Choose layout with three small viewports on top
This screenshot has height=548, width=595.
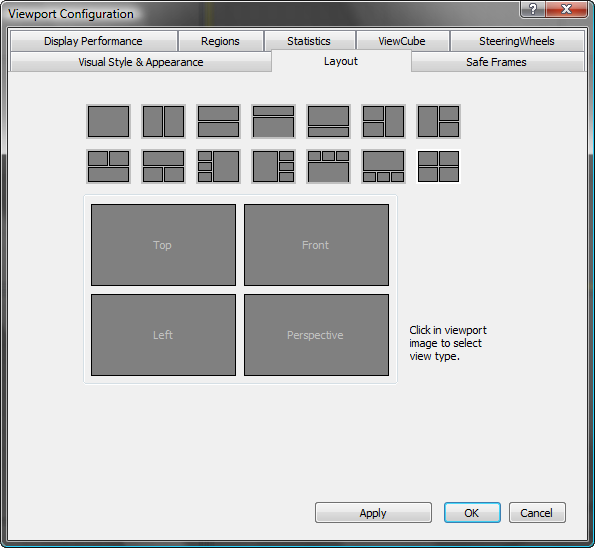(x=329, y=166)
